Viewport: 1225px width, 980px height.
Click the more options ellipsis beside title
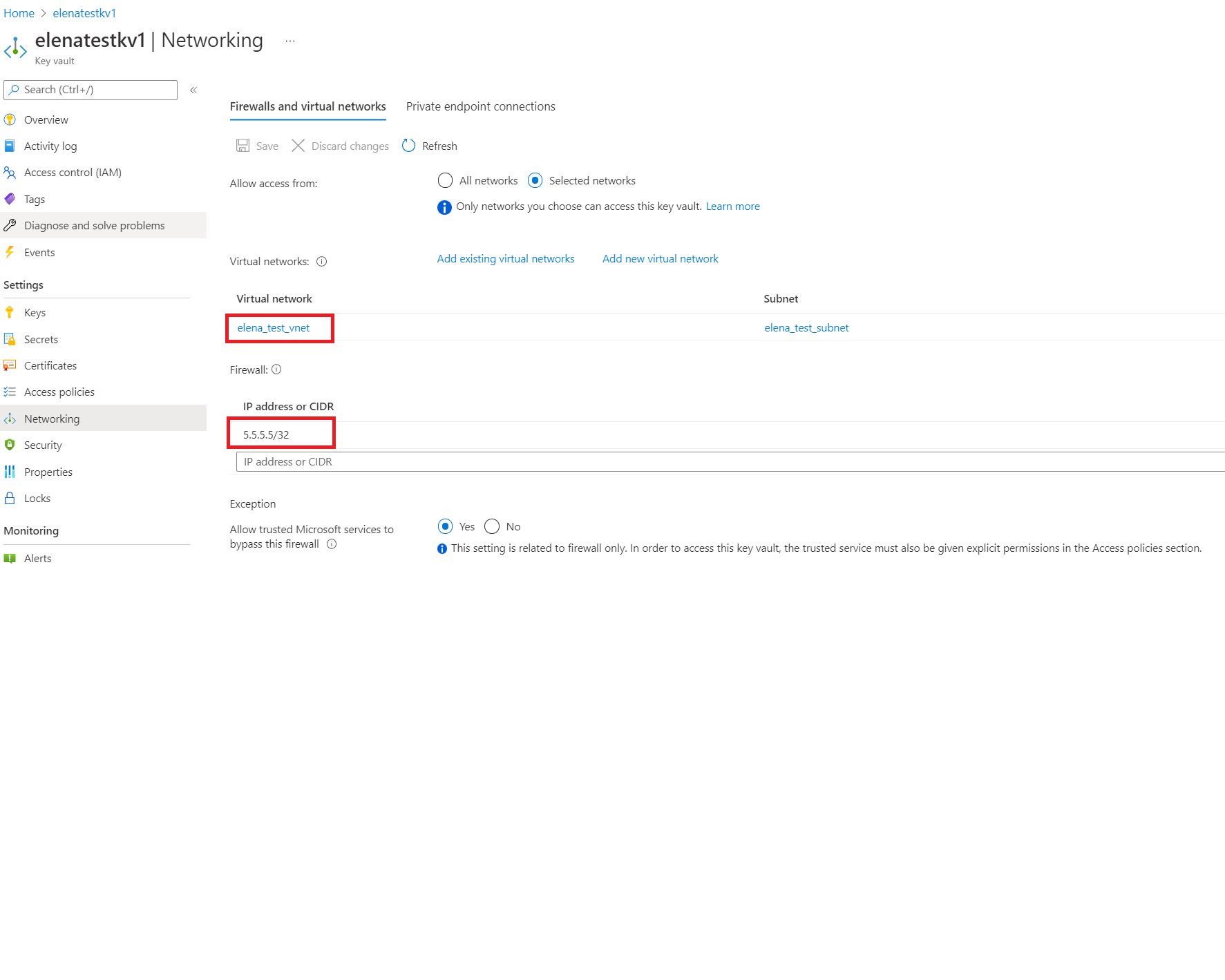pyautogui.click(x=290, y=41)
